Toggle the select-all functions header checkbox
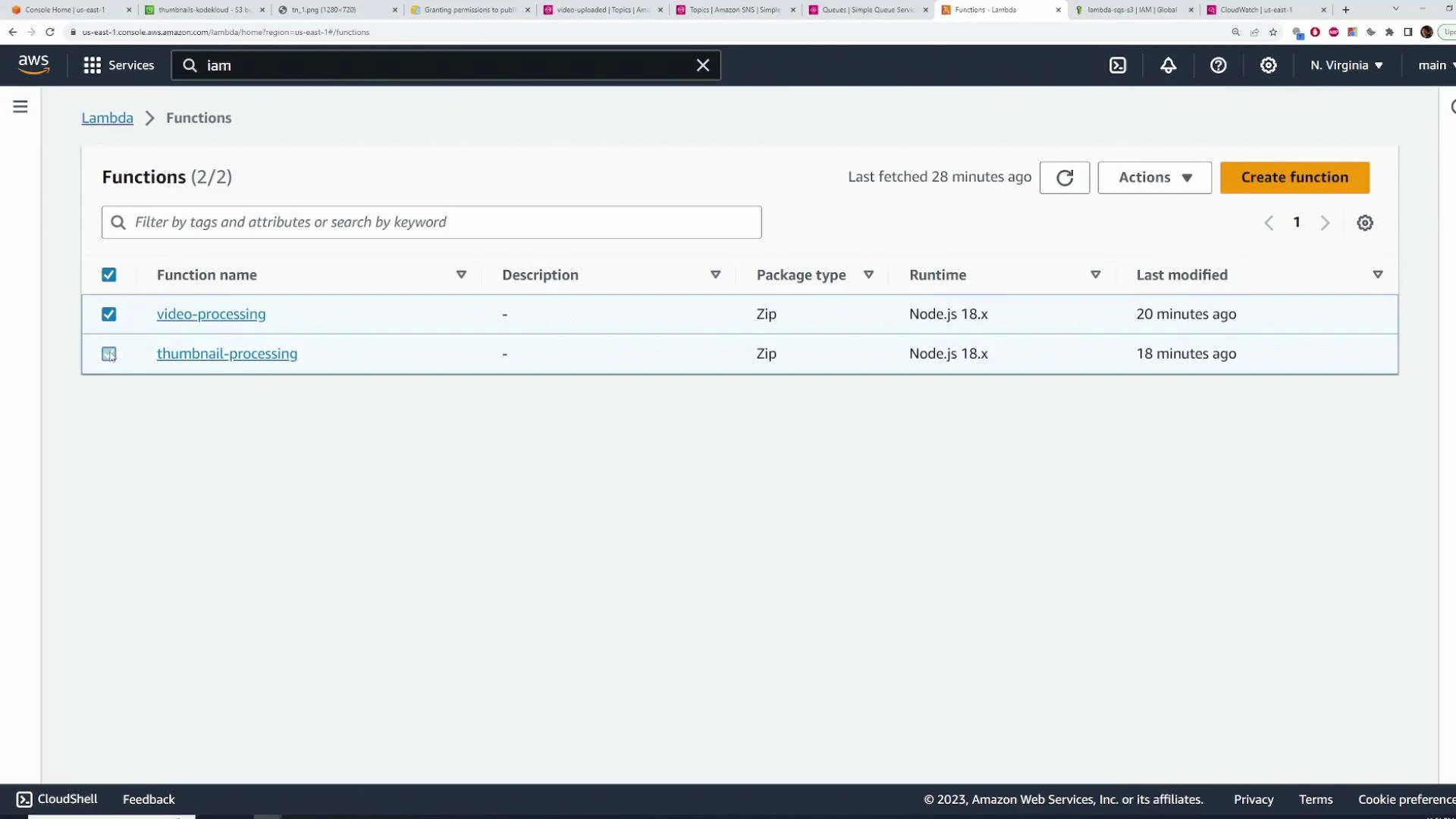This screenshot has width=1456, height=819. click(x=109, y=275)
